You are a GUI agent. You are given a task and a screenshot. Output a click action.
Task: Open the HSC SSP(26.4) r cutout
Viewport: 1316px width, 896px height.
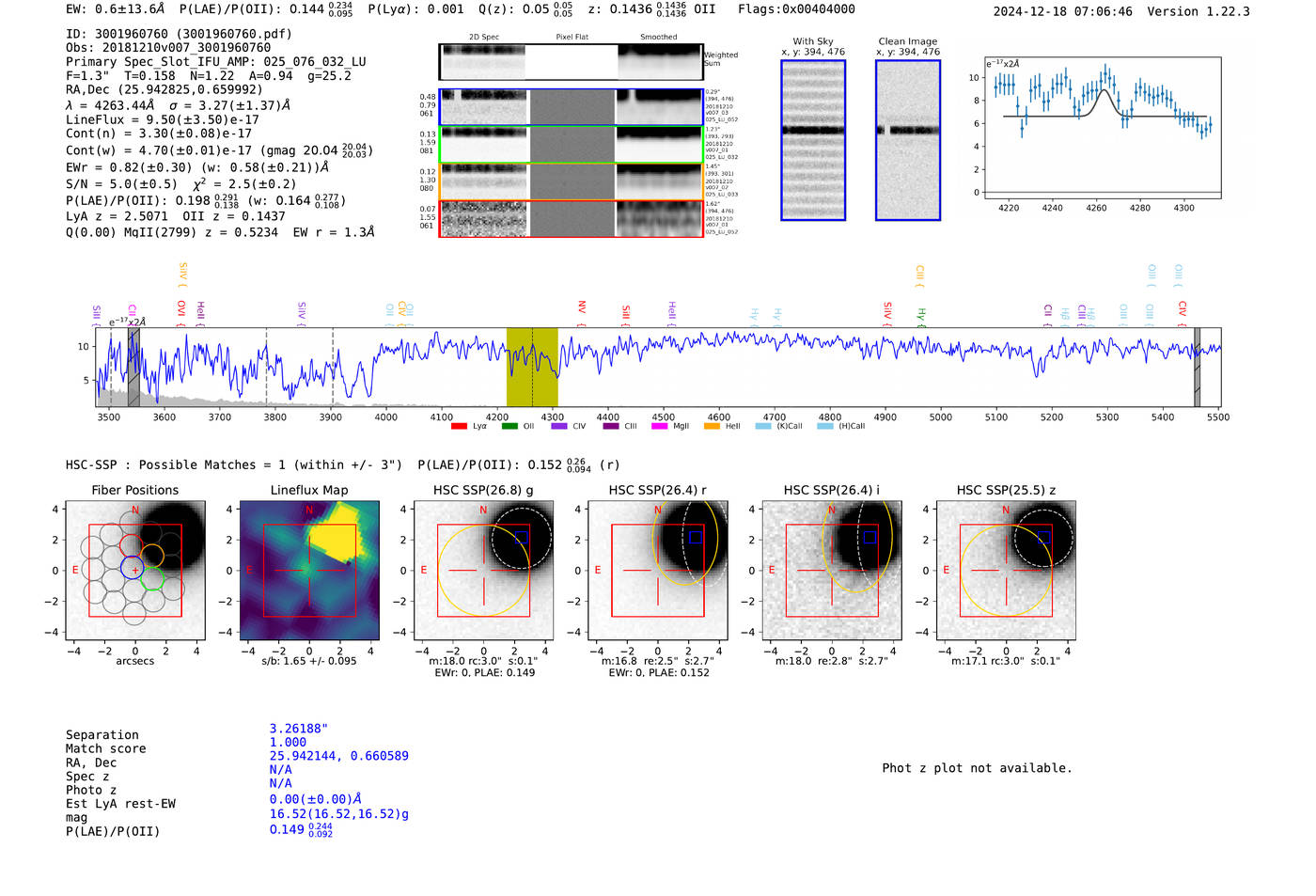point(657,570)
